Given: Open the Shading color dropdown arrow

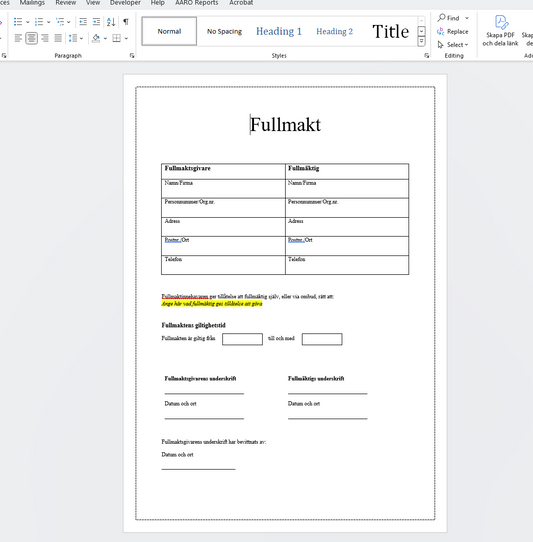Looking at the screenshot, I should click(105, 38).
